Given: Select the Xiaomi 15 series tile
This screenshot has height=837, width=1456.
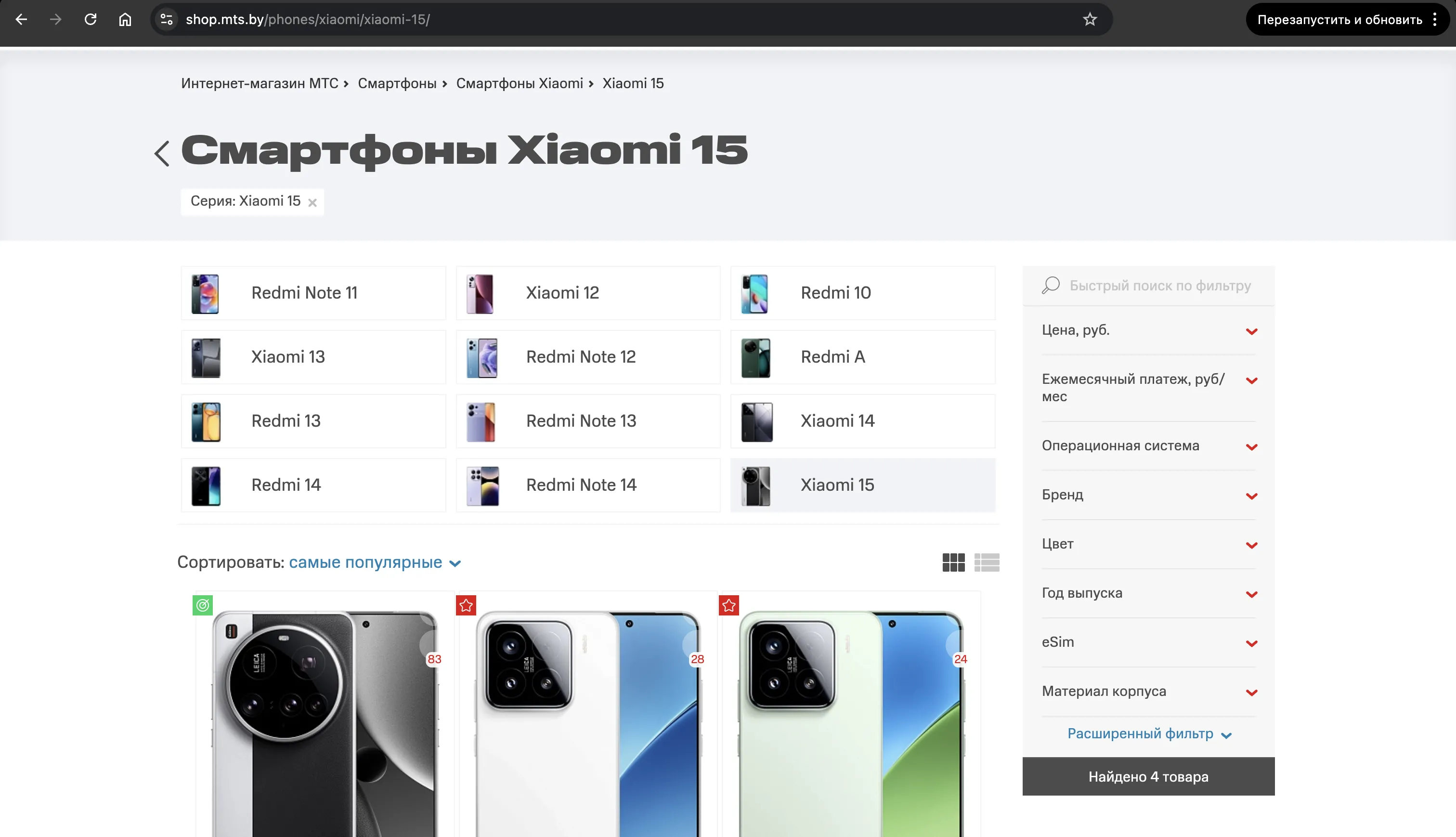Looking at the screenshot, I should click(x=862, y=485).
